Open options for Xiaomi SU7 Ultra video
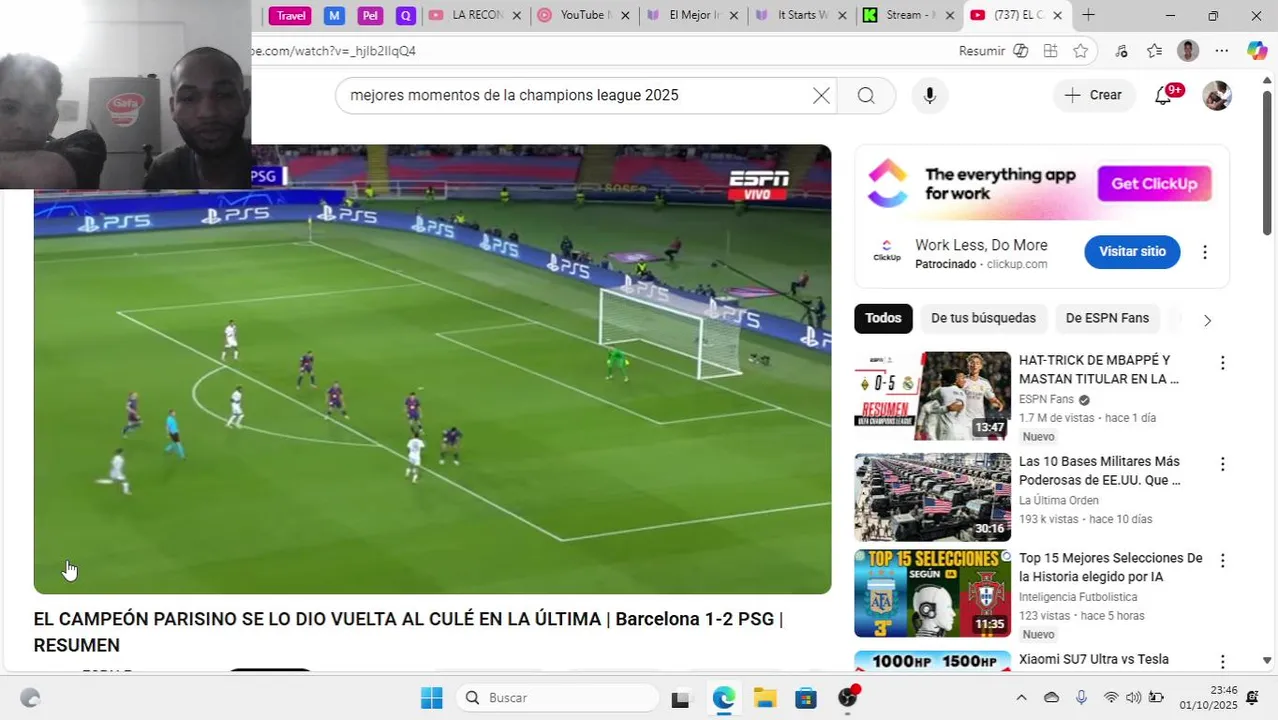The width and height of the screenshot is (1278, 720). click(x=1222, y=662)
